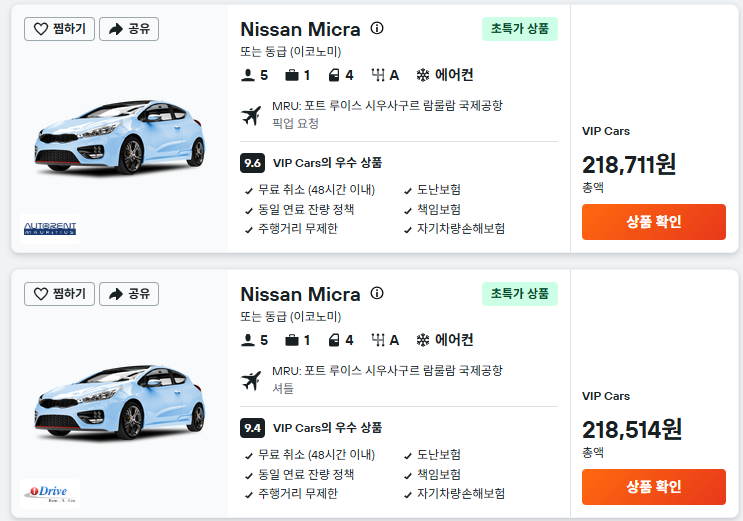Screen dimensions: 743x521
Task: Click first car's 에어컨 snowflake icon
Action: click(422, 75)
